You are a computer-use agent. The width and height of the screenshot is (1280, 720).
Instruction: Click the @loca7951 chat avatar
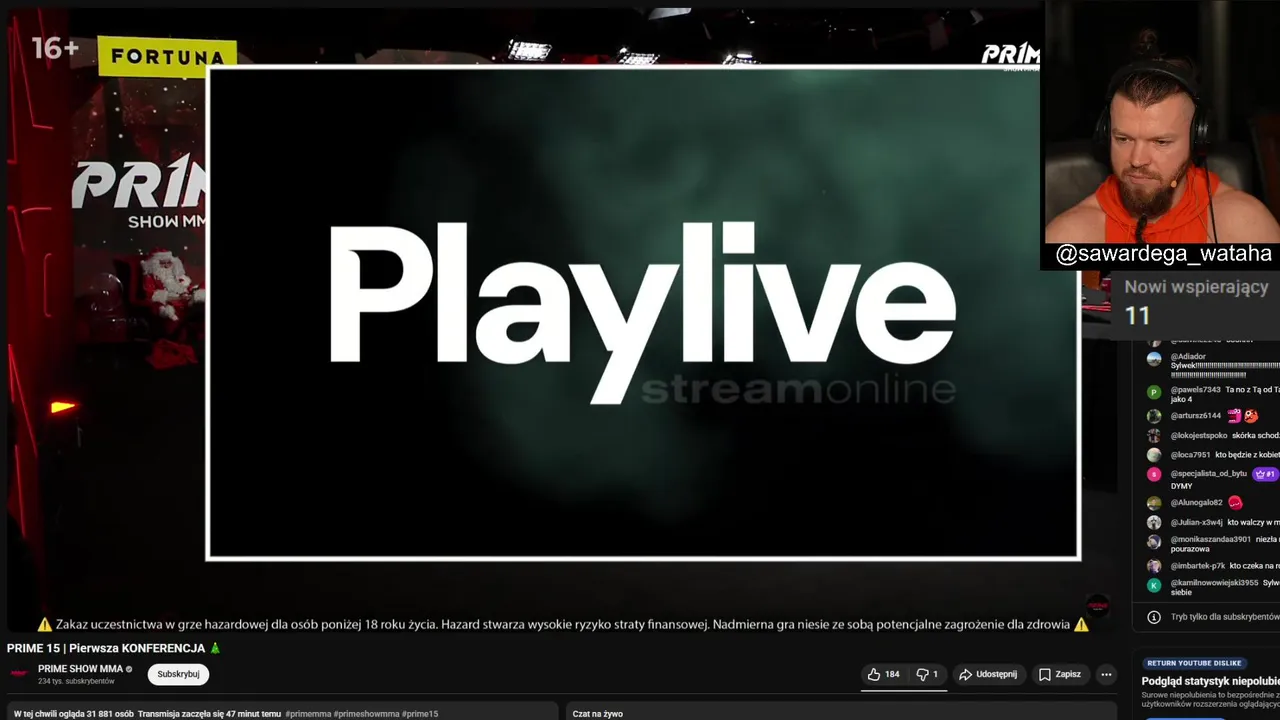pos(1154,455)
